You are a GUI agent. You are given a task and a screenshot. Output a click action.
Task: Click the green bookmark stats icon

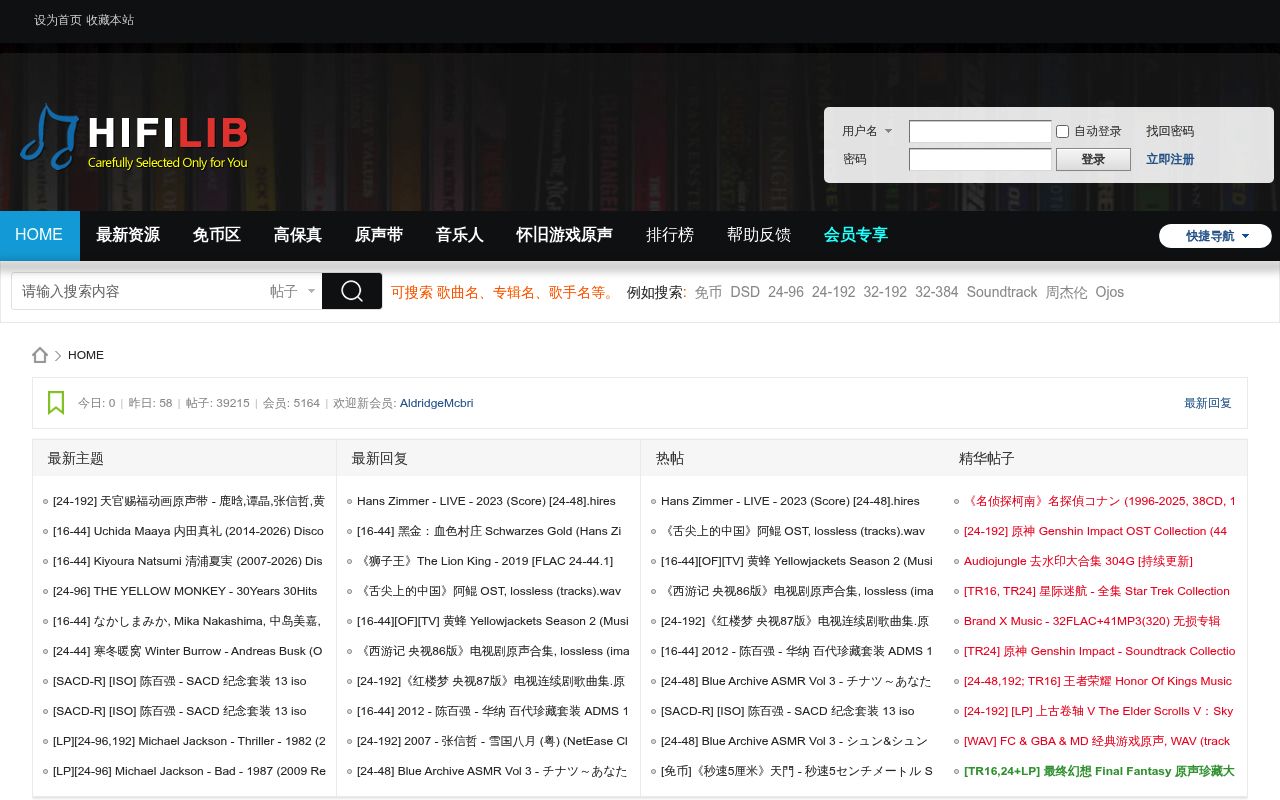tap(56, 403)
